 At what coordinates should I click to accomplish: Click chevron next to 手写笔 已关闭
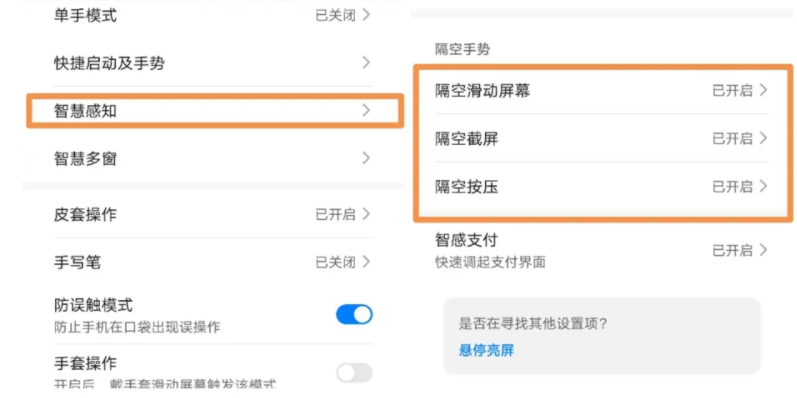[x=366, y=262]
